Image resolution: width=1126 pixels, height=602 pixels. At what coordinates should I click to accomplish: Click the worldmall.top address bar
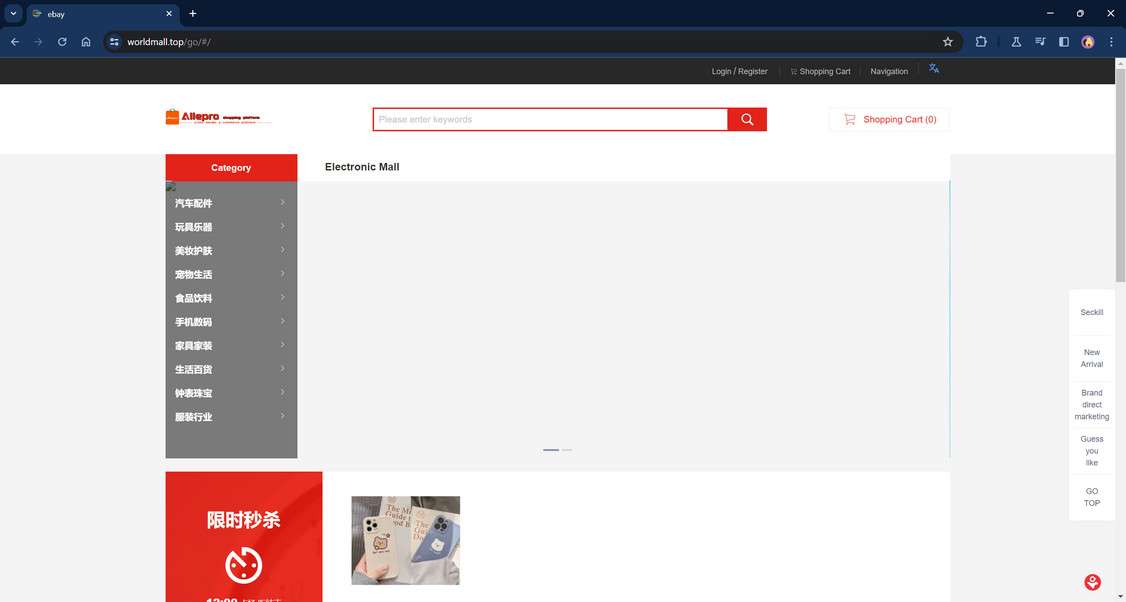click(531, 42)
